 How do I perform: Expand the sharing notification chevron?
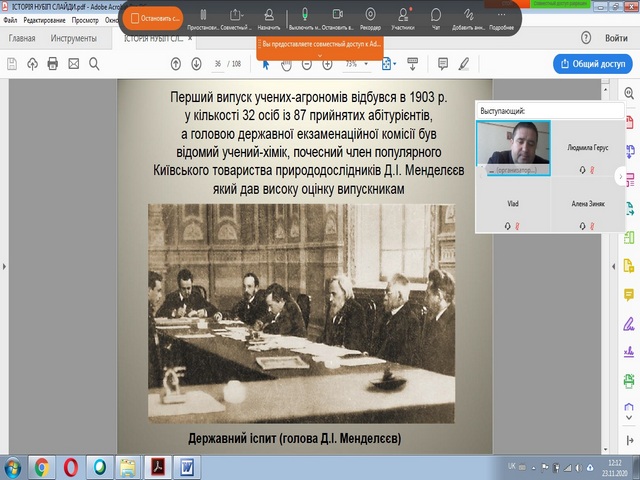coord(320,55)
